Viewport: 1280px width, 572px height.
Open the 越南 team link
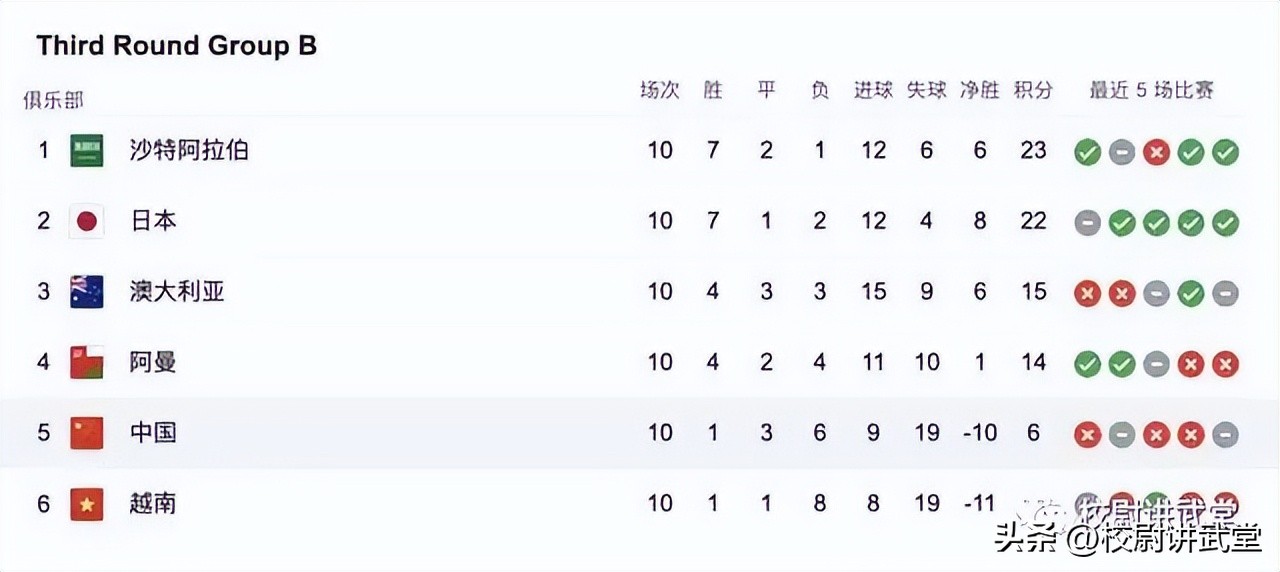click(153, 503)
